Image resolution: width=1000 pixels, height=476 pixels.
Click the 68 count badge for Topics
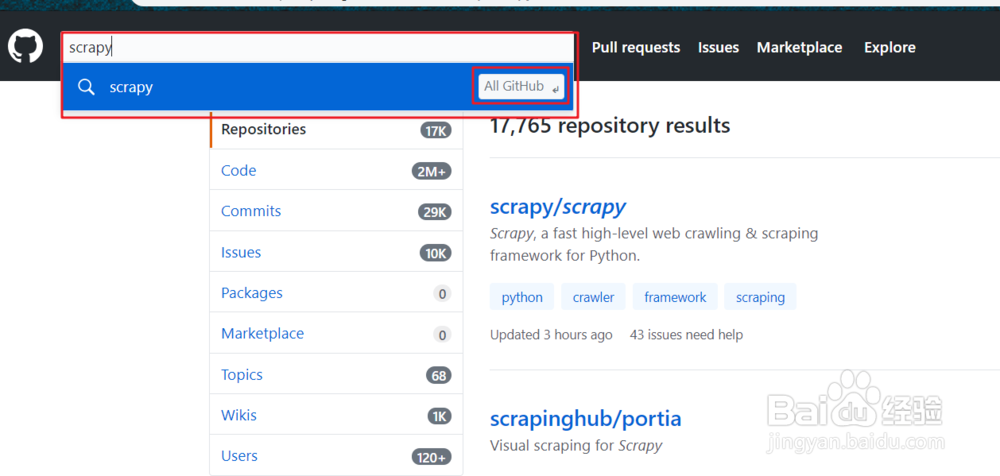coord(439,375)
